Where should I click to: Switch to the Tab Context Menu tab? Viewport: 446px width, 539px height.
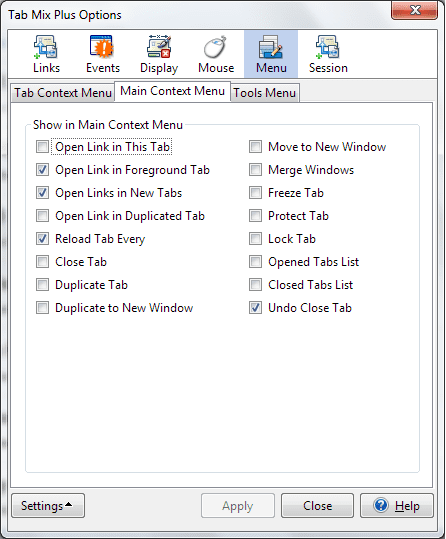tap(63, 93)
